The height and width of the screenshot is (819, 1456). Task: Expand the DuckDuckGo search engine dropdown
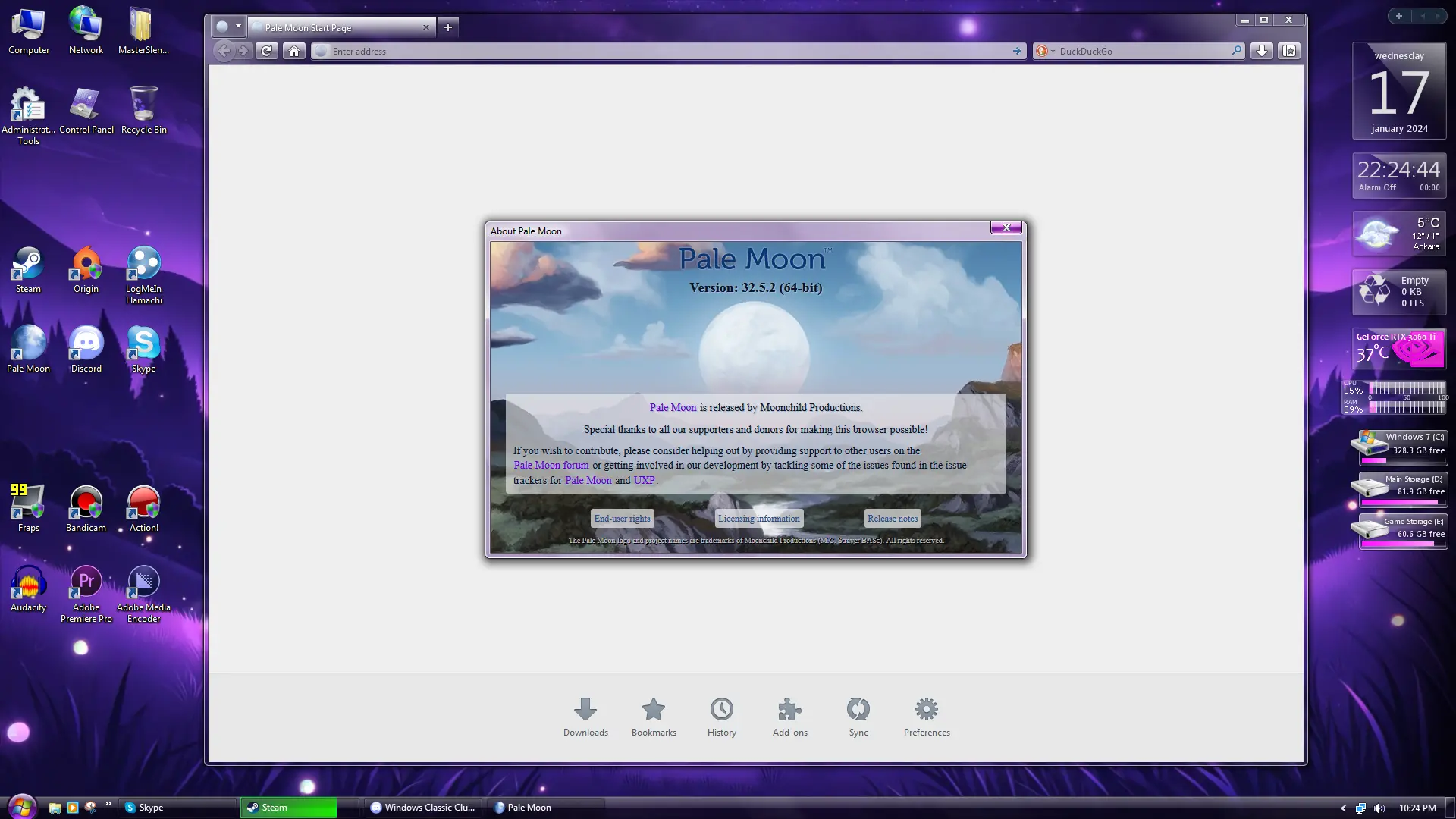pos(1046,51)
